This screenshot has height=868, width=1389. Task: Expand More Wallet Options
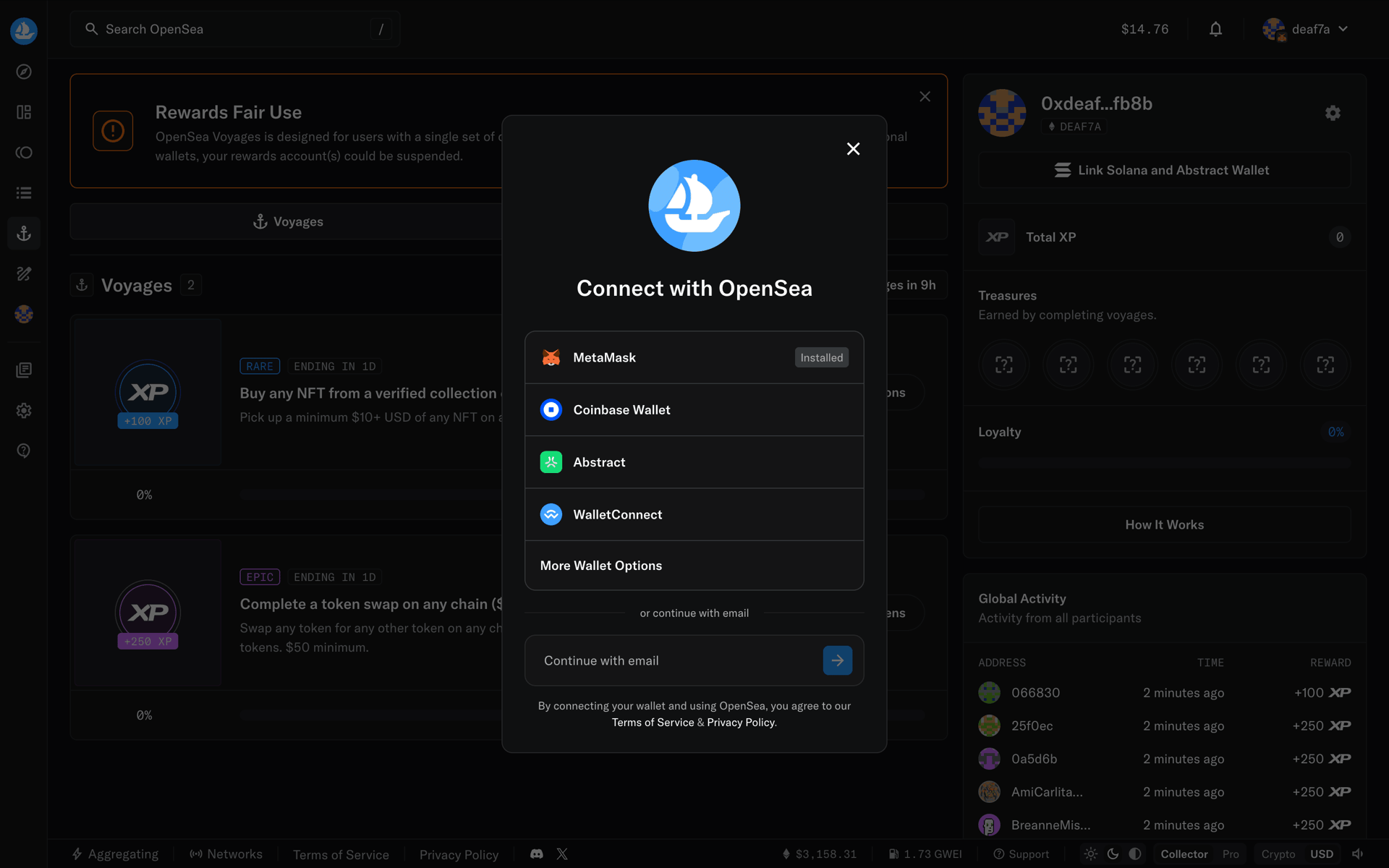pos(694,566)
